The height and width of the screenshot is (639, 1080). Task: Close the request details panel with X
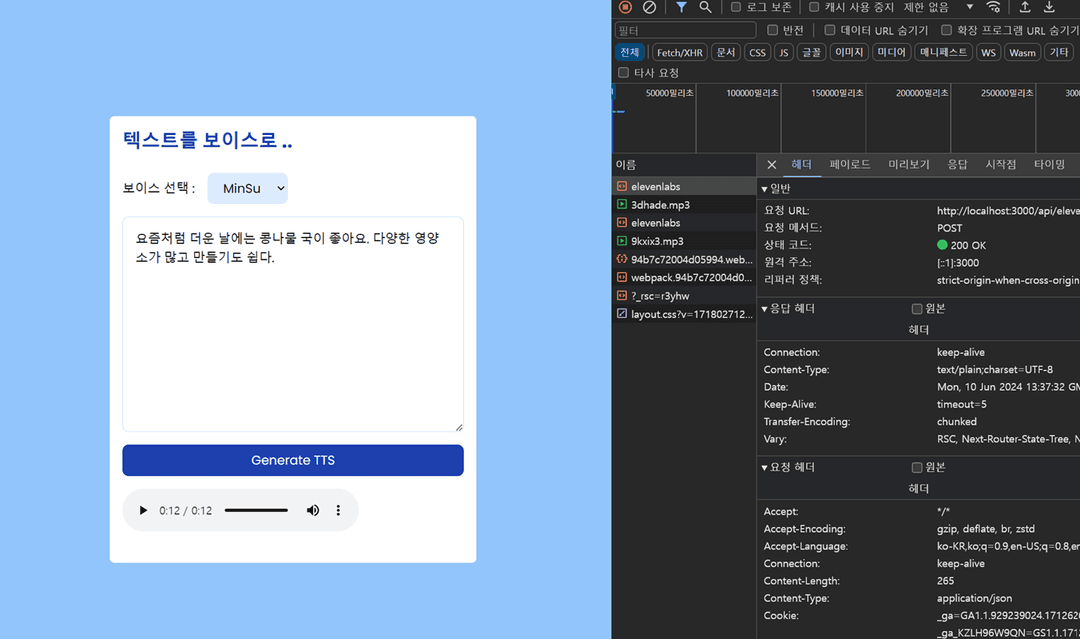(x=771, y=165)
